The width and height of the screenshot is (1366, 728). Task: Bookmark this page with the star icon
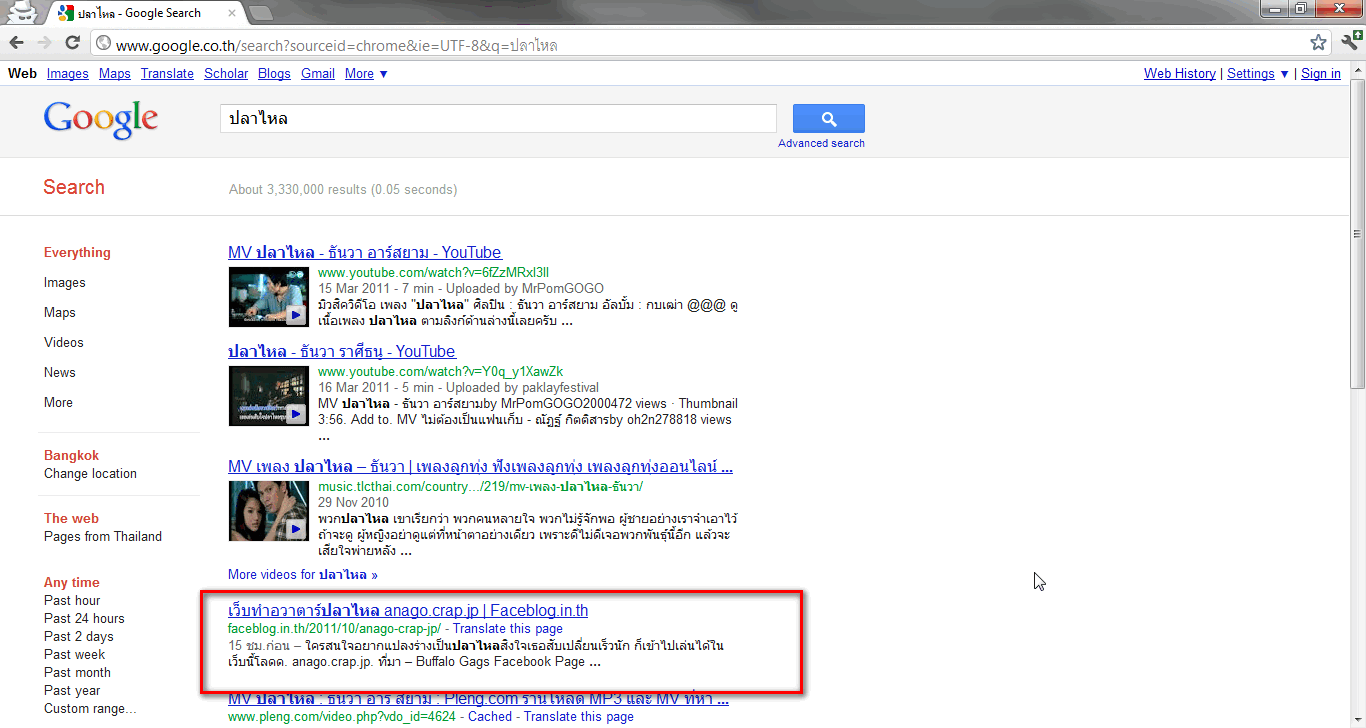click(1319, 43)
